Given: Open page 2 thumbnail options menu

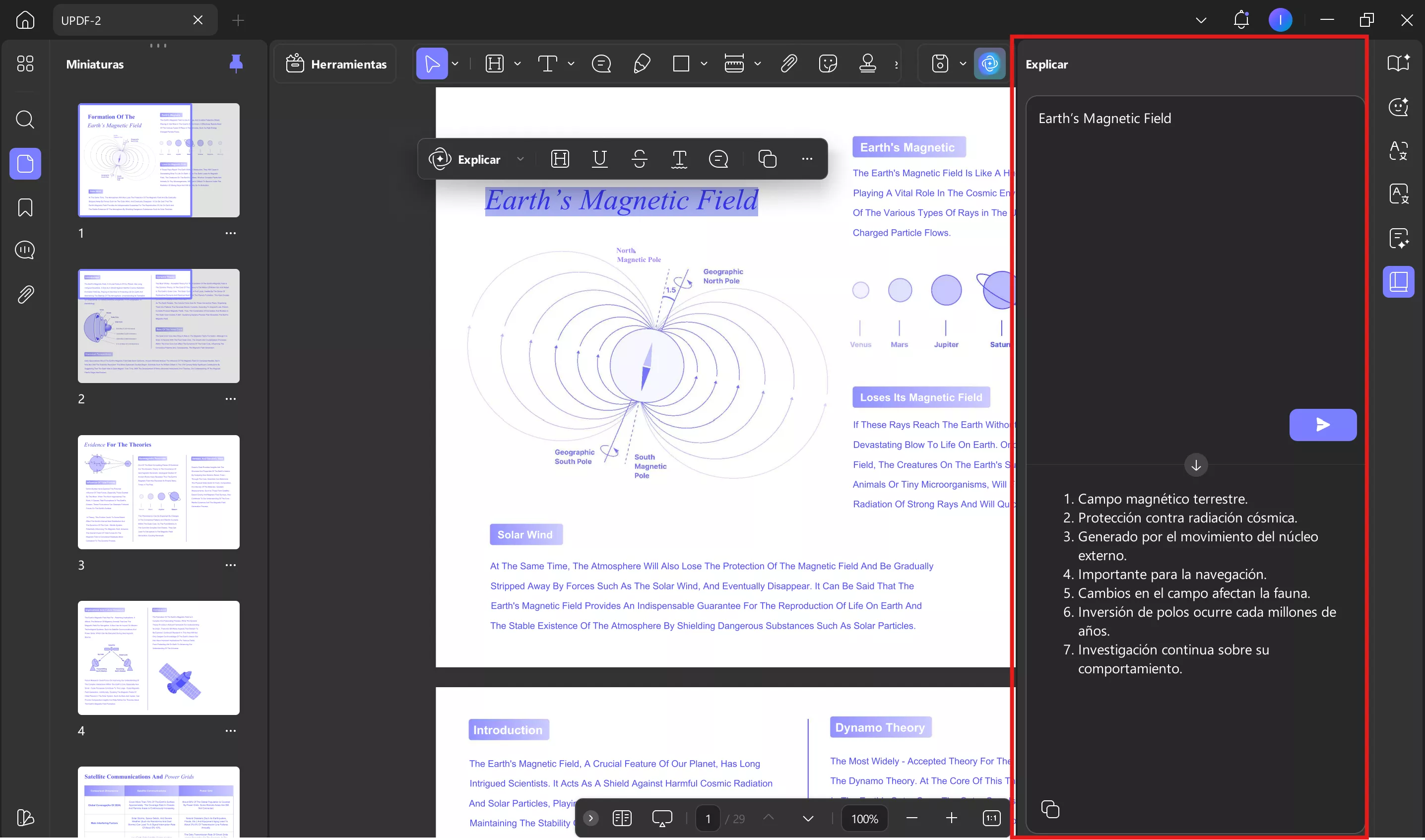Looking at the screenshot, I should (x=230, y=399).
